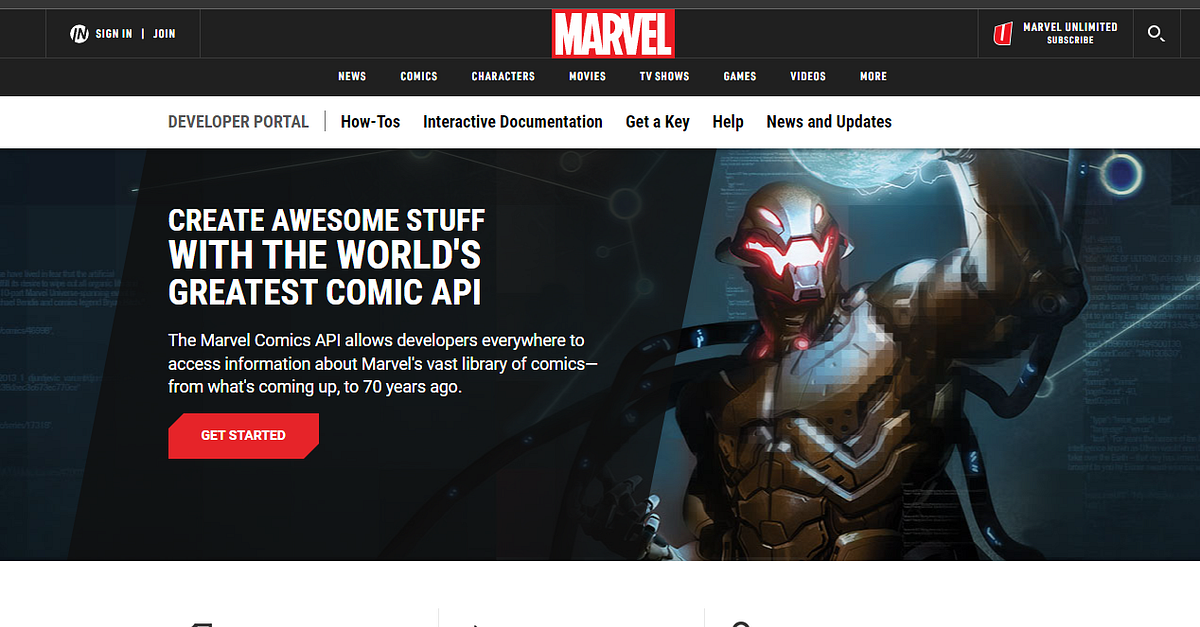Open the CHARACTERS section
Image resolution: width=1200 pixels, height=627 pixels.
[503, 76]
